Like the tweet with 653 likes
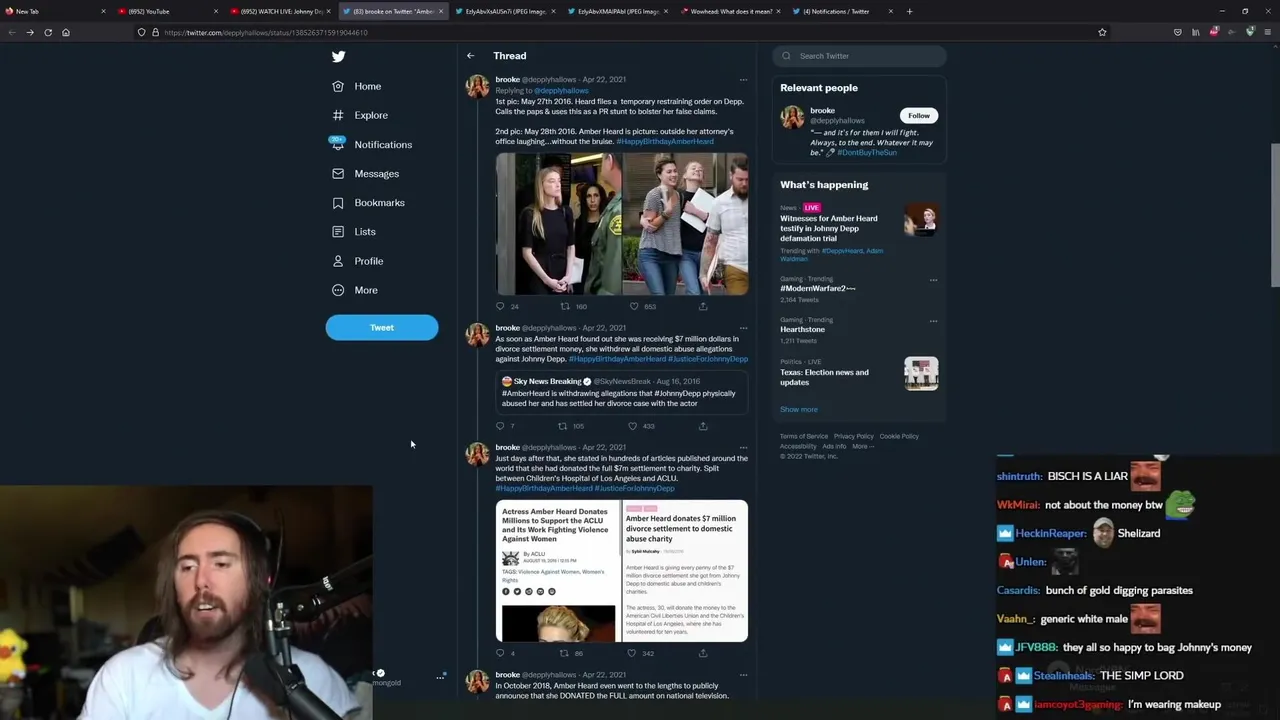Viewport: 1280px width, 720px height. click(x=634, y=306)
